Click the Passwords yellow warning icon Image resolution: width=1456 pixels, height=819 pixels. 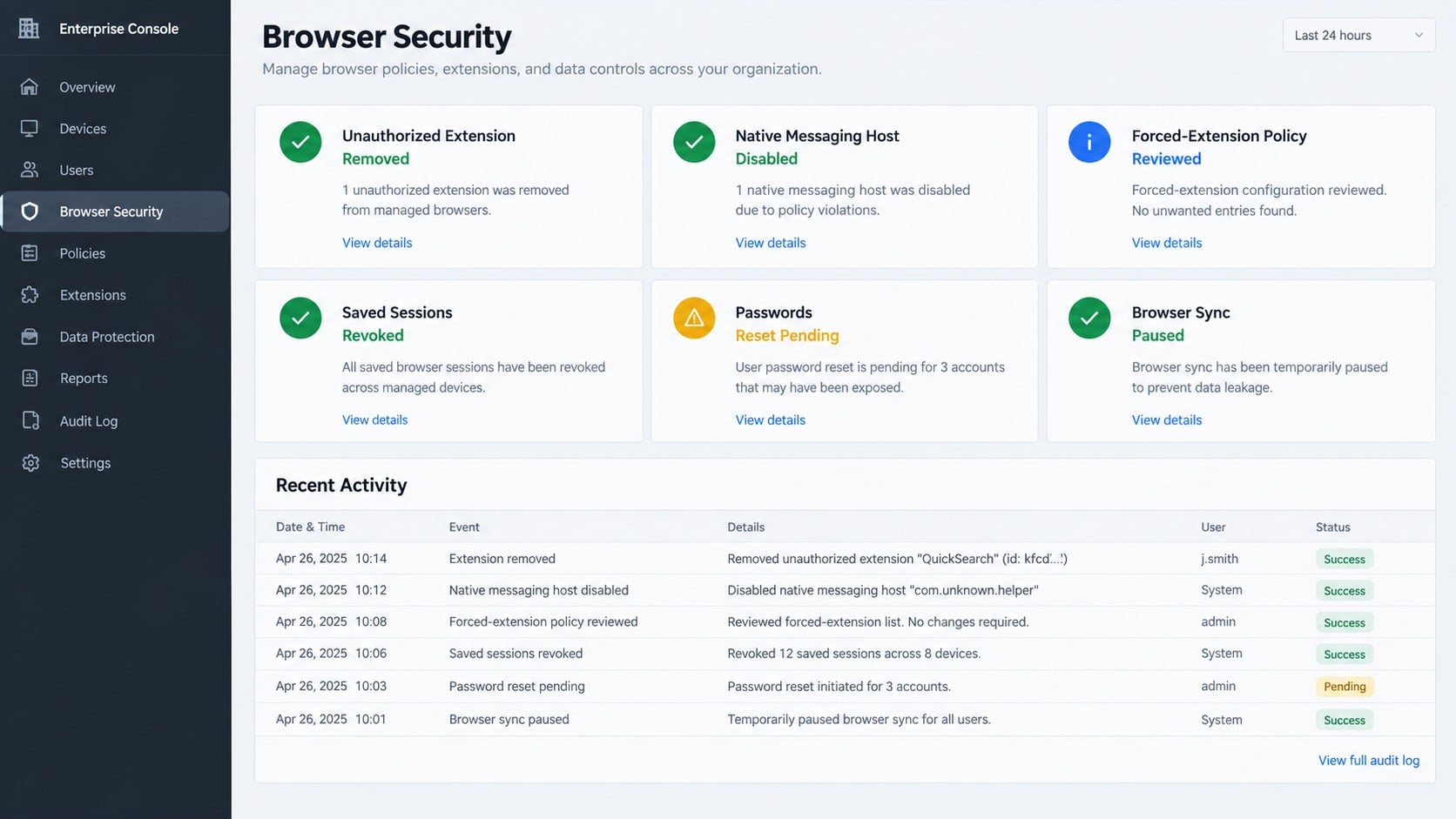694,319
